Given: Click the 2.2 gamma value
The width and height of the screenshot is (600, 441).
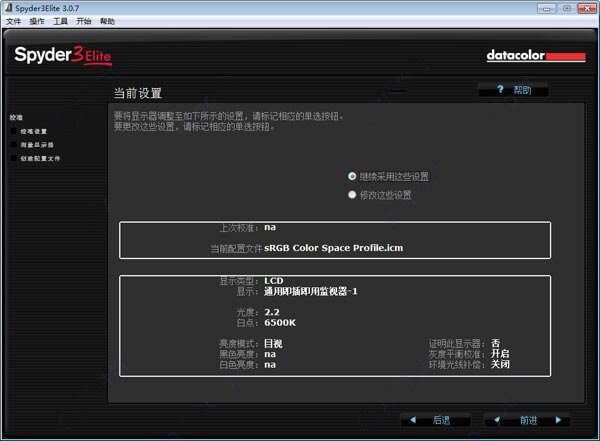Looking at the screenshot, I should (272, 312).
